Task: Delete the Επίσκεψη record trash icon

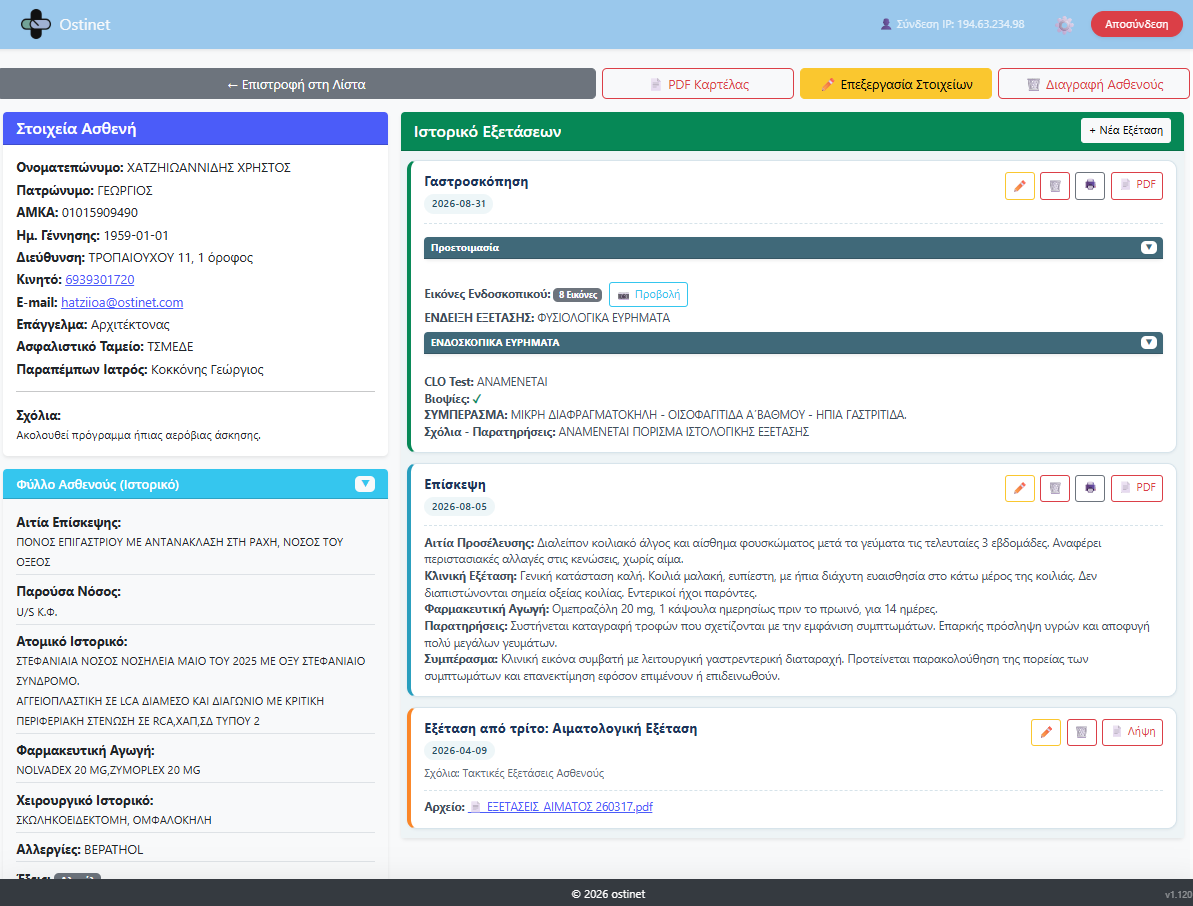Action: pos(1055,488)
